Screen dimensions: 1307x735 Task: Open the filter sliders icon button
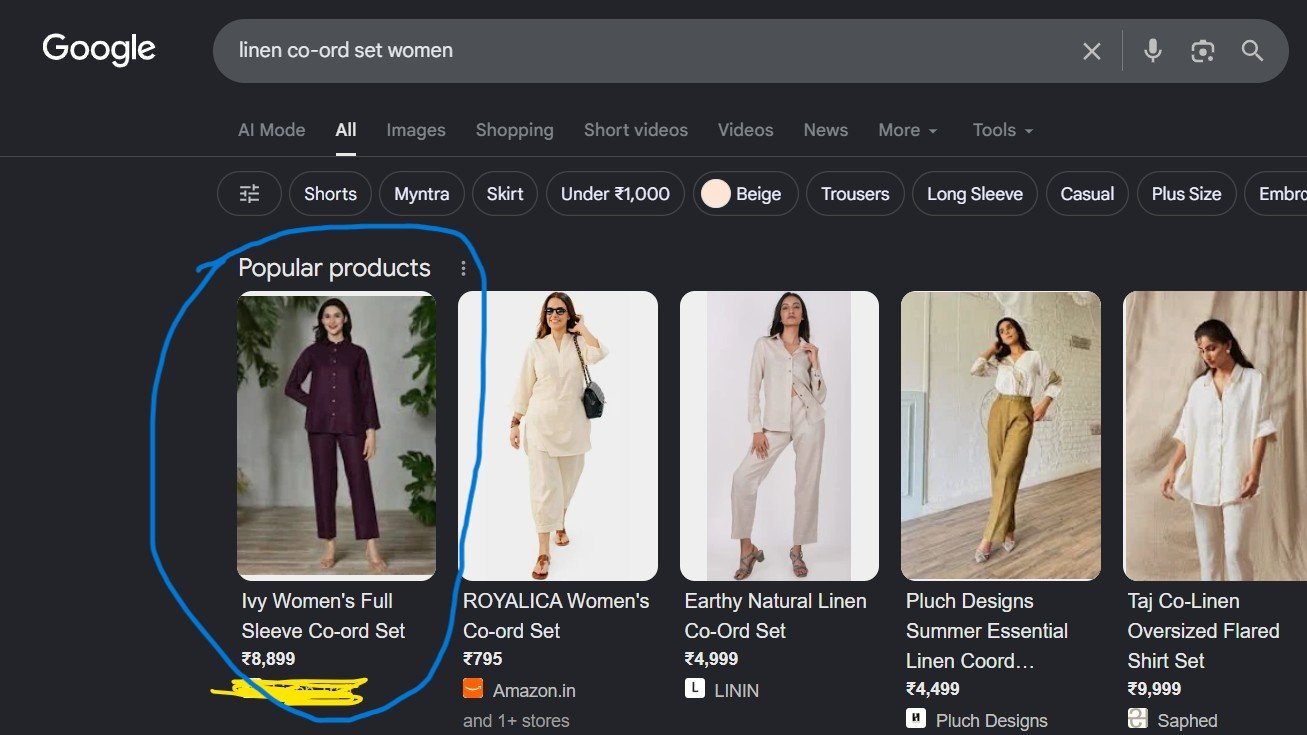tap(249, 194)
